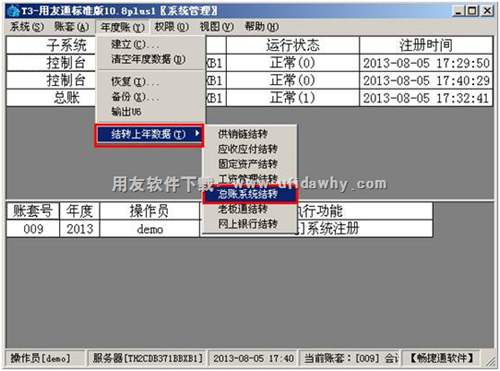Select 输出U6 menu entry

click(x=150, y=112)
